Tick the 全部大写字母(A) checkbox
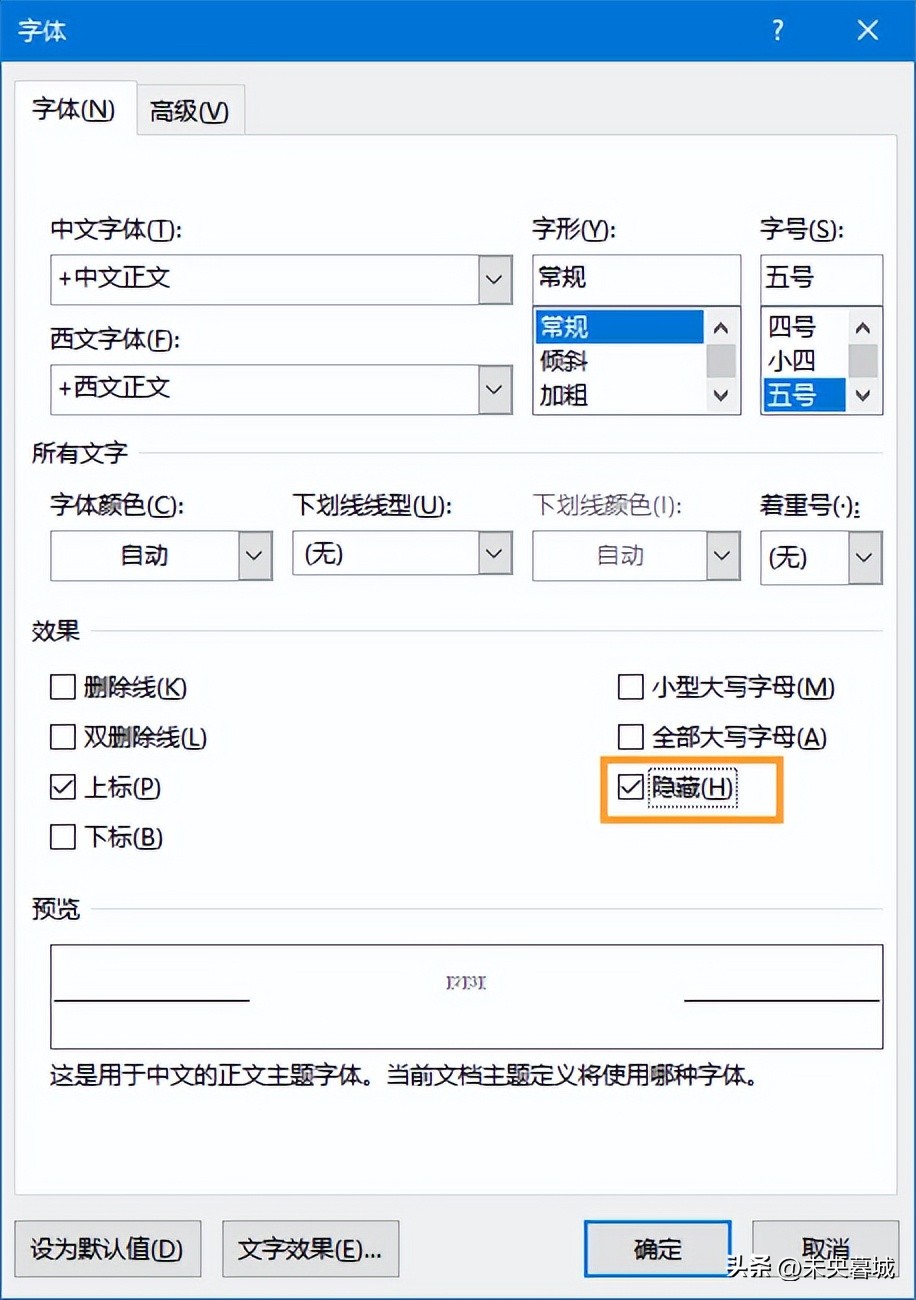Viewport: 916px width, 1300px height. pyautogui.click(x=630, y=737)
